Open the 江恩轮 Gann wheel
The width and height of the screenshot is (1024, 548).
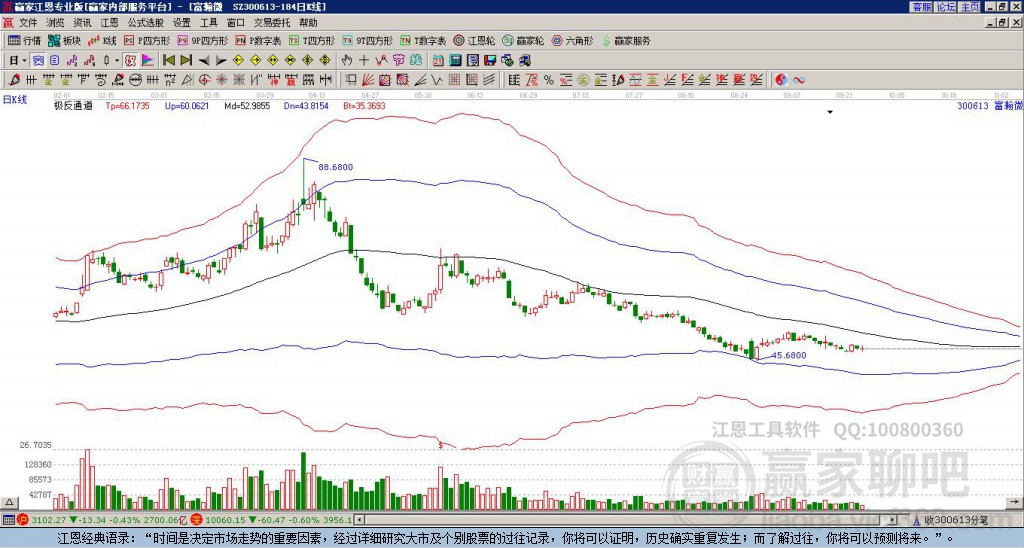tap(474, 40)
